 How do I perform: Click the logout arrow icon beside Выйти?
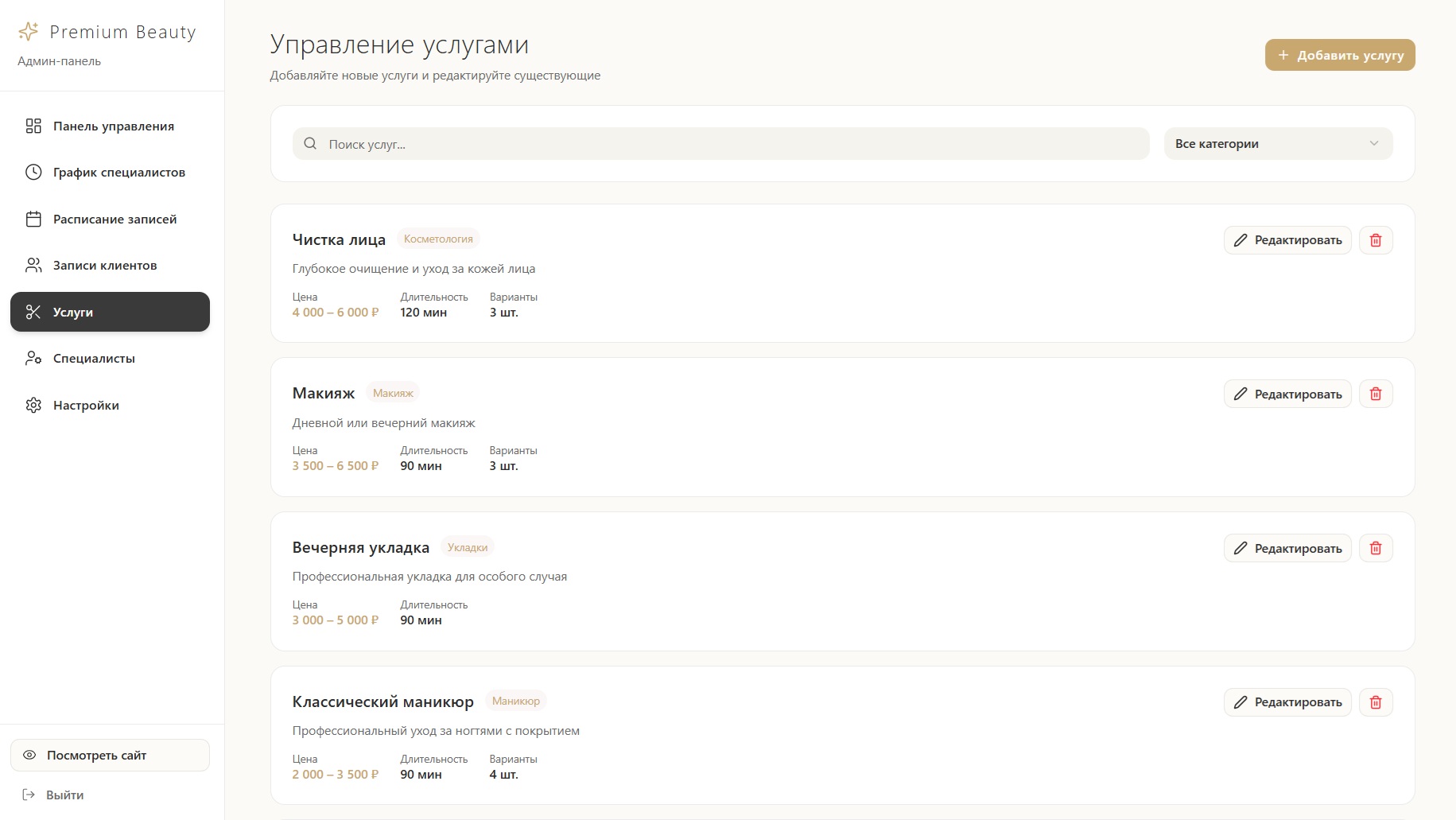coord(29,795)
